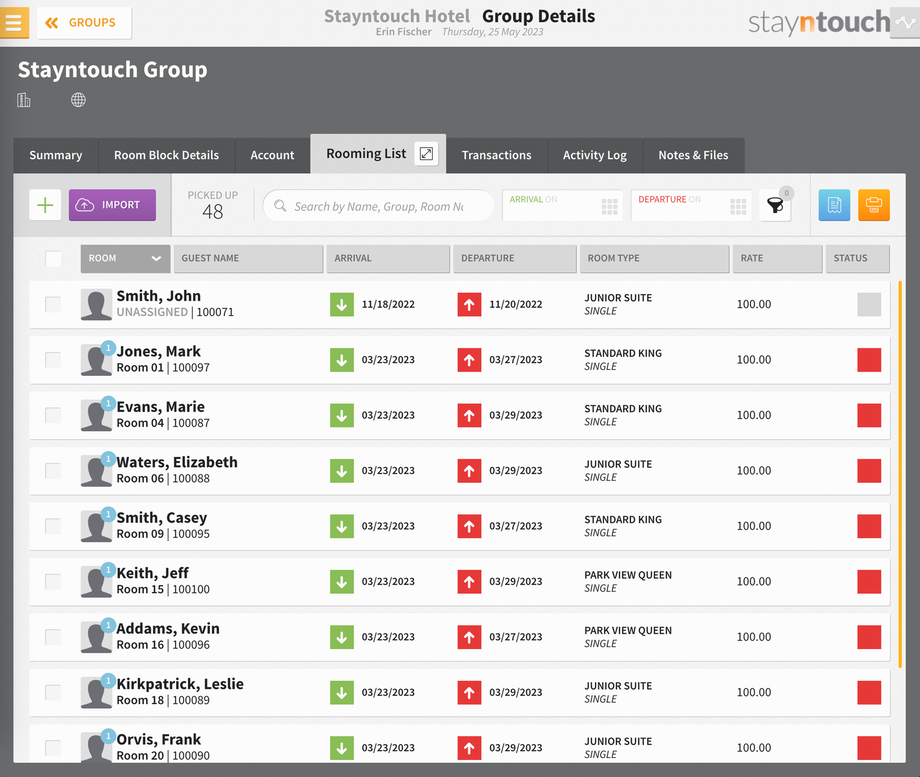Add a reservation with the plus button
920x777 pixels.
coord(45,205)
